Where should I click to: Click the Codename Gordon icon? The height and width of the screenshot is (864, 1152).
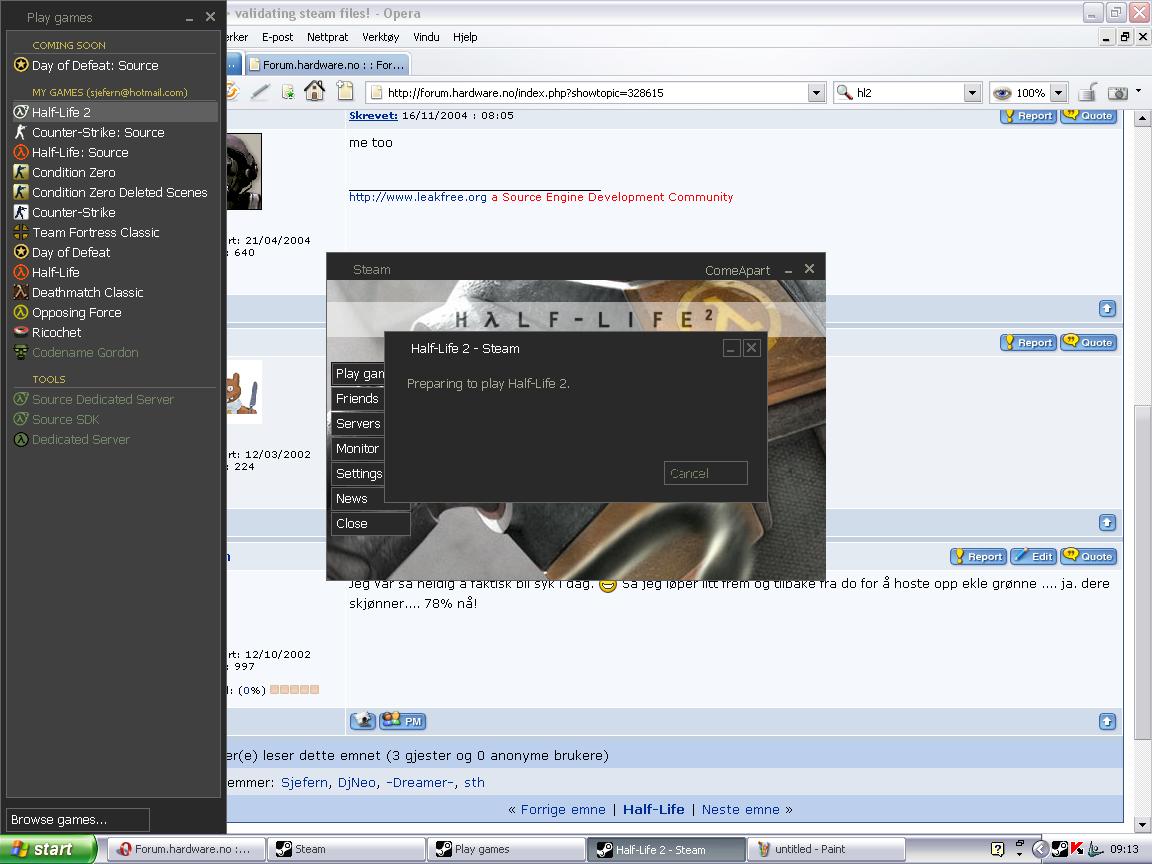(x=21, y=352)
